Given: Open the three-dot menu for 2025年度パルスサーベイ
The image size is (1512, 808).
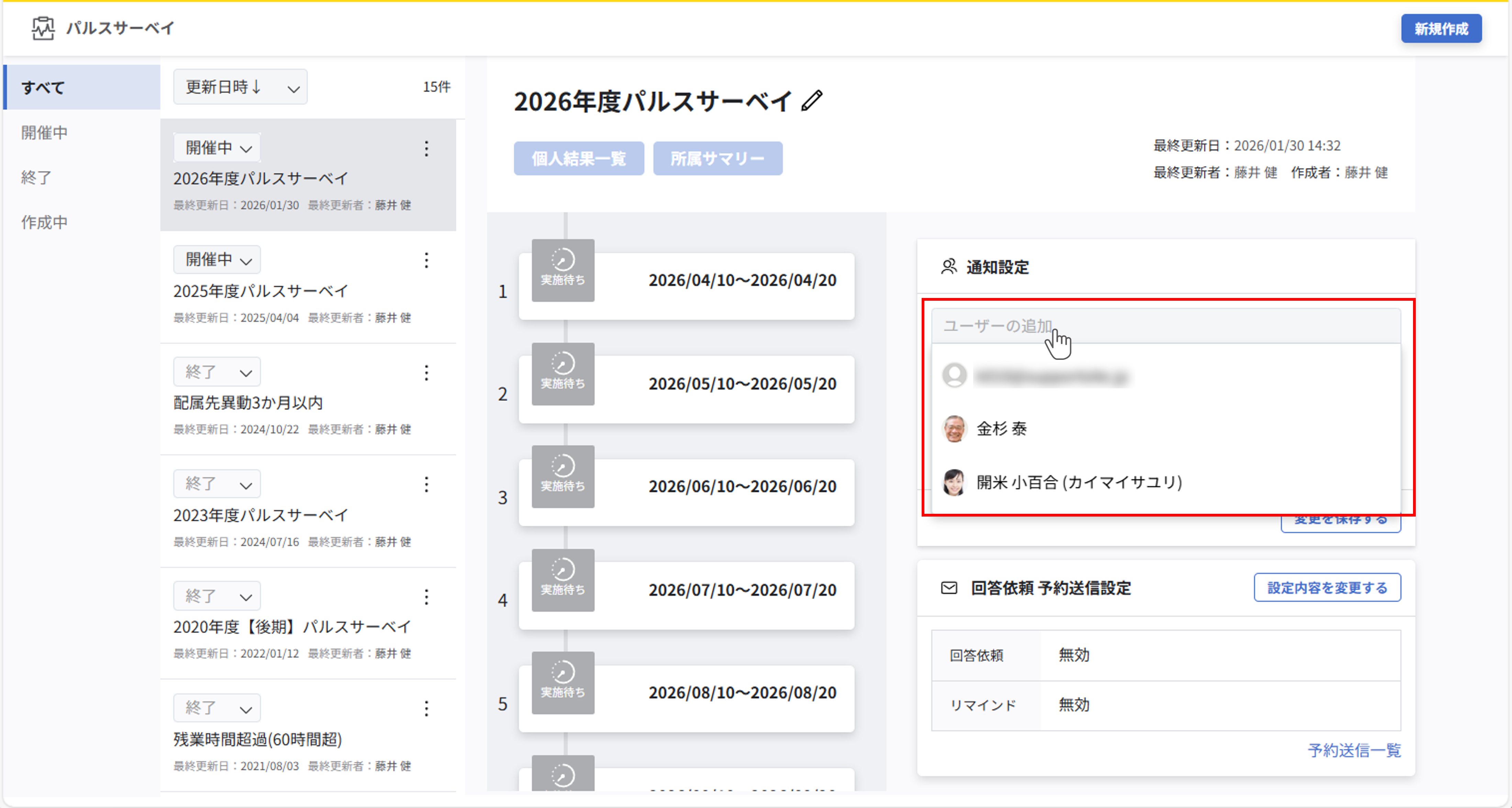Looking at the screenshot, I should (427, 260).
